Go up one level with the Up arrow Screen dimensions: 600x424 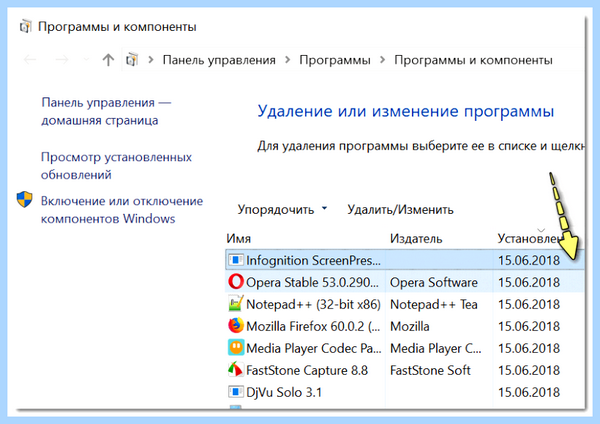coord(108,60)
